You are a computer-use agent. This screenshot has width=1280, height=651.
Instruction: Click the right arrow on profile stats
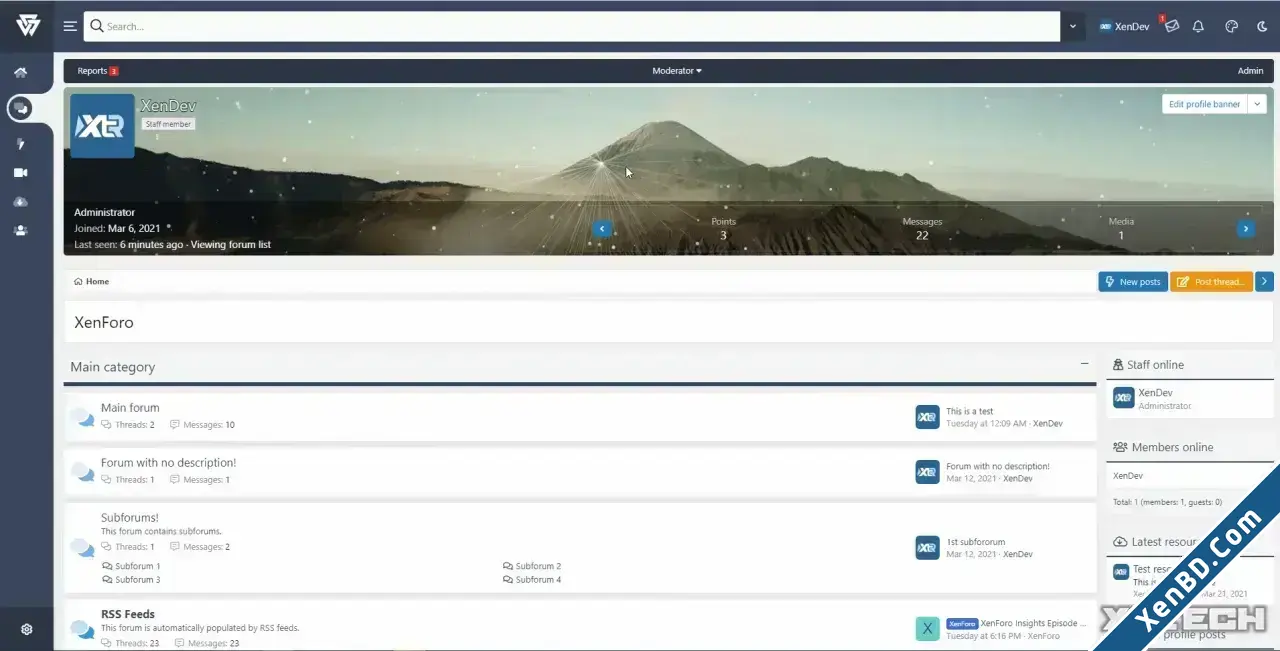tap(1246, 229)
